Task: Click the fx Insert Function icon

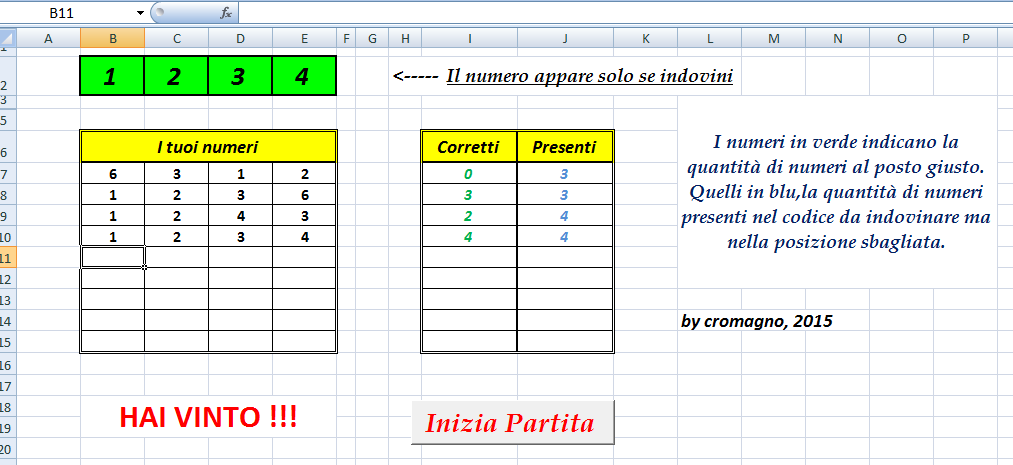Action: click(x=226, y=13)
